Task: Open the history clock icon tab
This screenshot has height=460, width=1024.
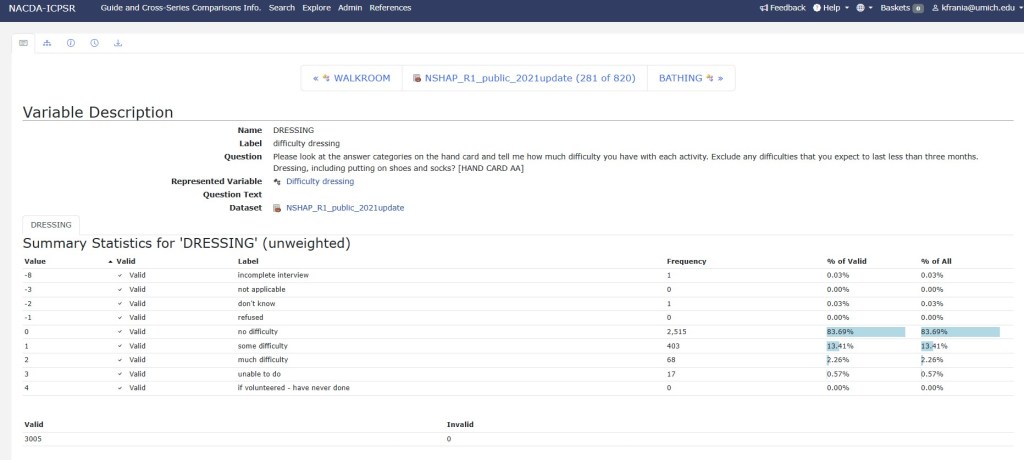Action: coord(94,44)
